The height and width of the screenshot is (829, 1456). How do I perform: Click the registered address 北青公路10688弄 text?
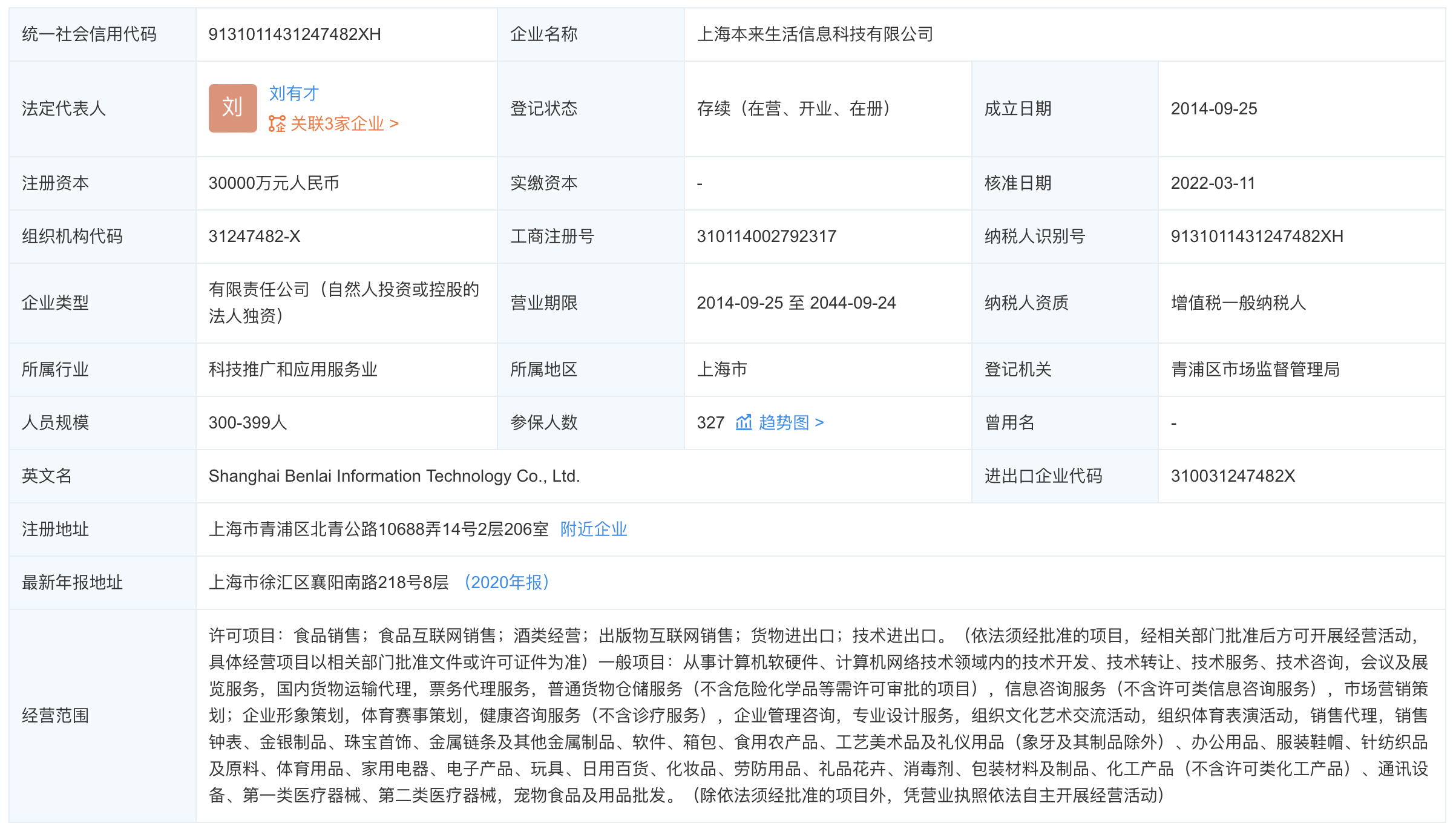point(378,529)
